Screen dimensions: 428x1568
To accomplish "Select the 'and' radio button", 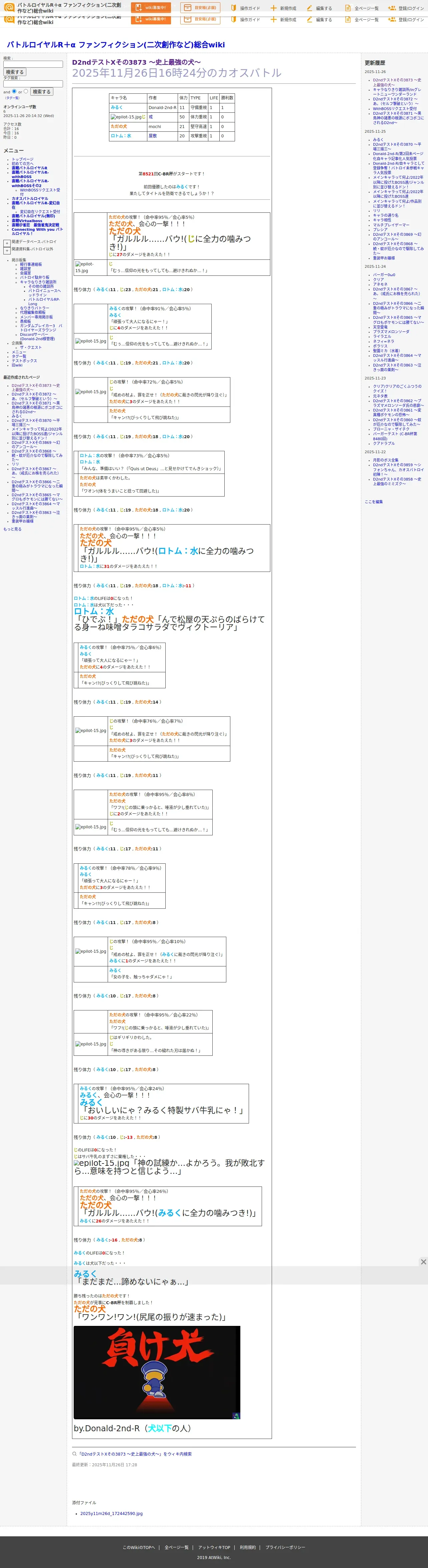I will tap(14, 91).
